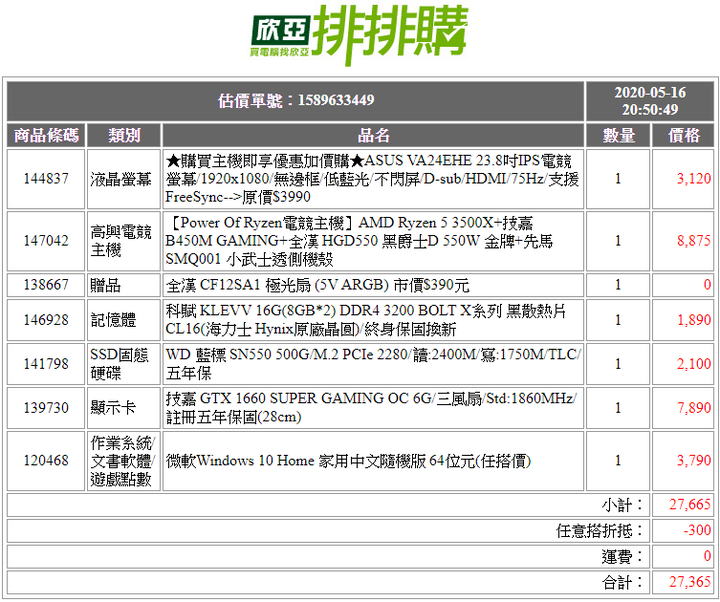Image resolution: width=720 pixels, height=602 pixels.
Task: Click the 商品條碼 column header
Action: (46, 135)
